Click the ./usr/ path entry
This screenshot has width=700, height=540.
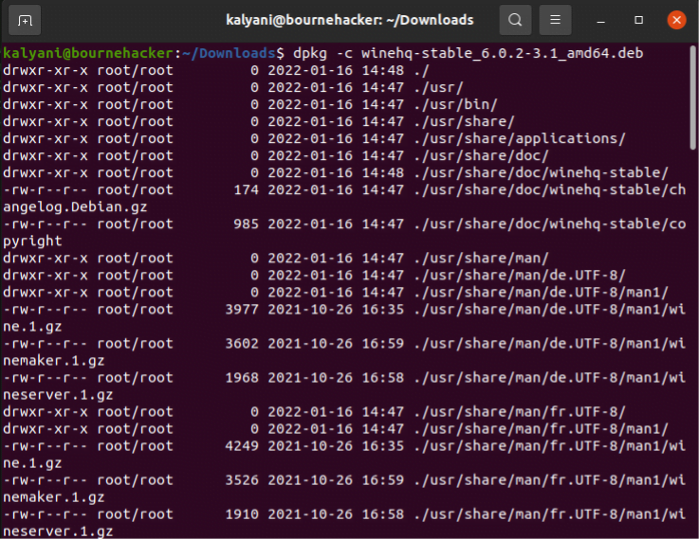tap(438, 87)
